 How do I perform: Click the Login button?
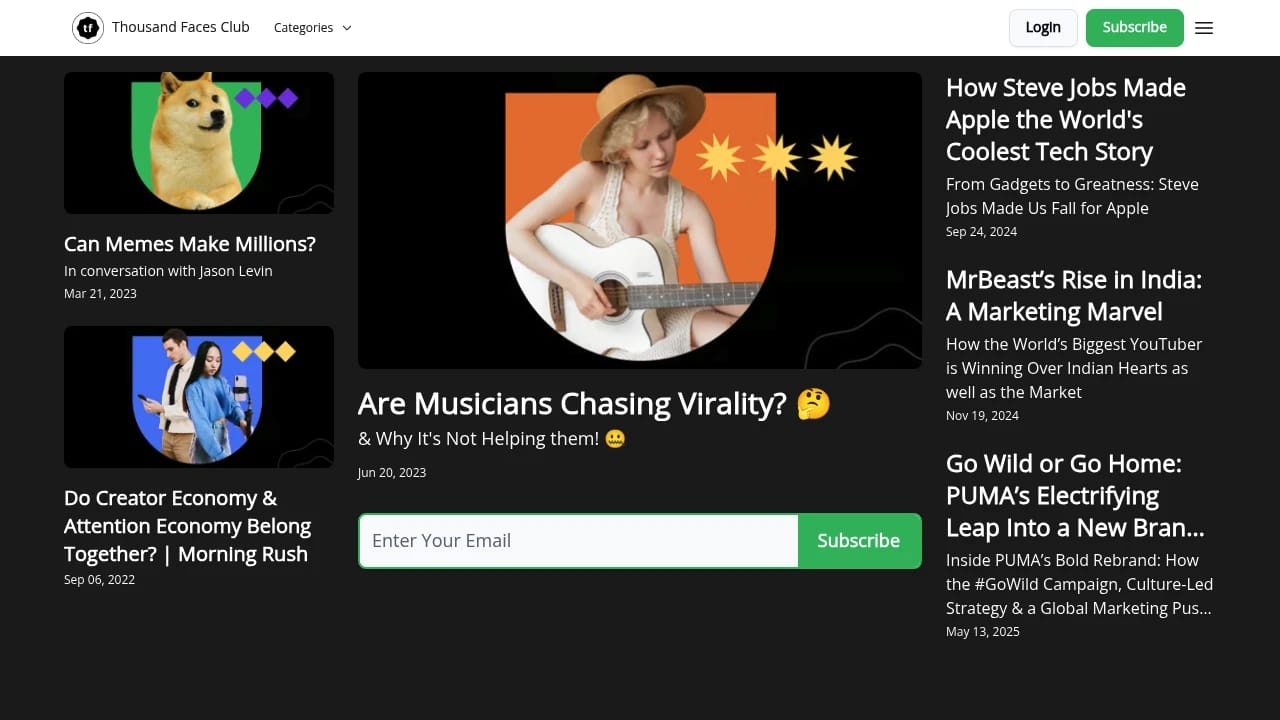pos(1043,27)
